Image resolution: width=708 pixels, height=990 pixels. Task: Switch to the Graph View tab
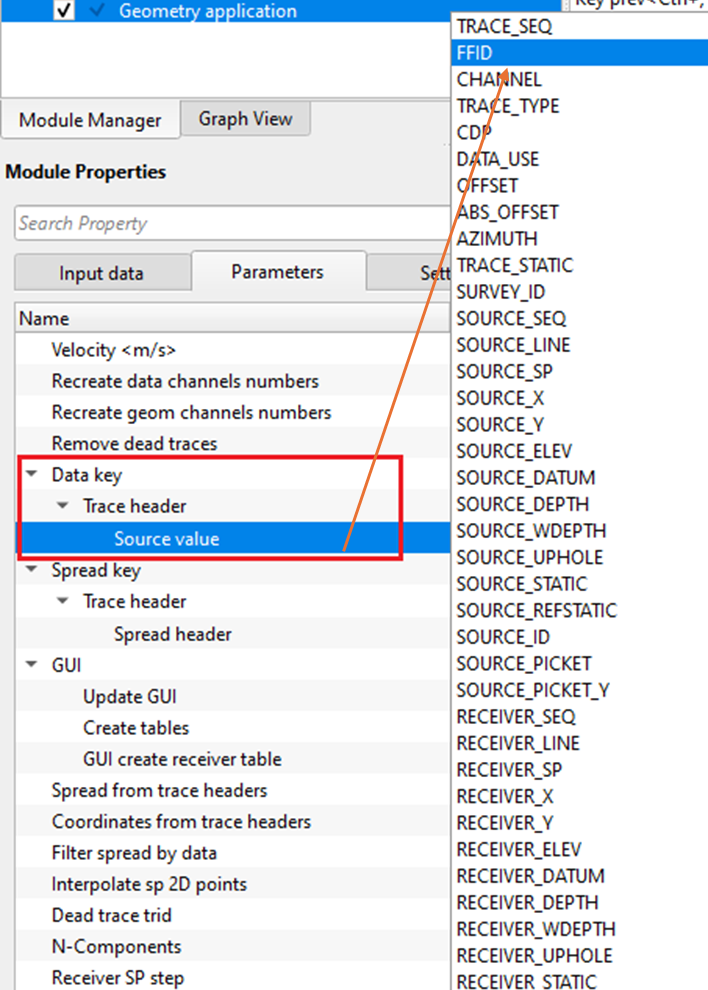(x=245, y=119)
